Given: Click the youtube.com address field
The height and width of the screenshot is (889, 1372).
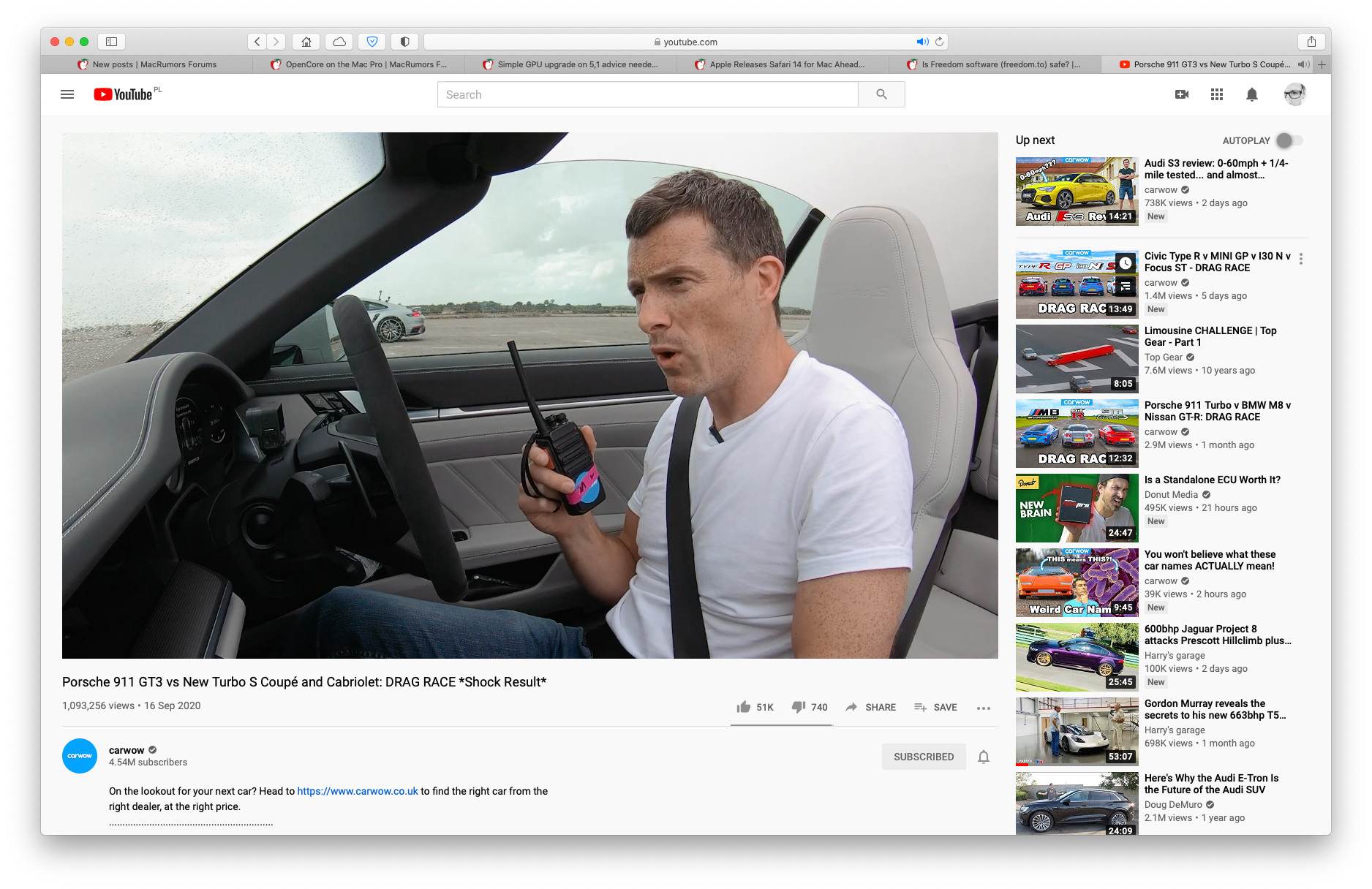Looking at the screenshot, I should (686, 42).
